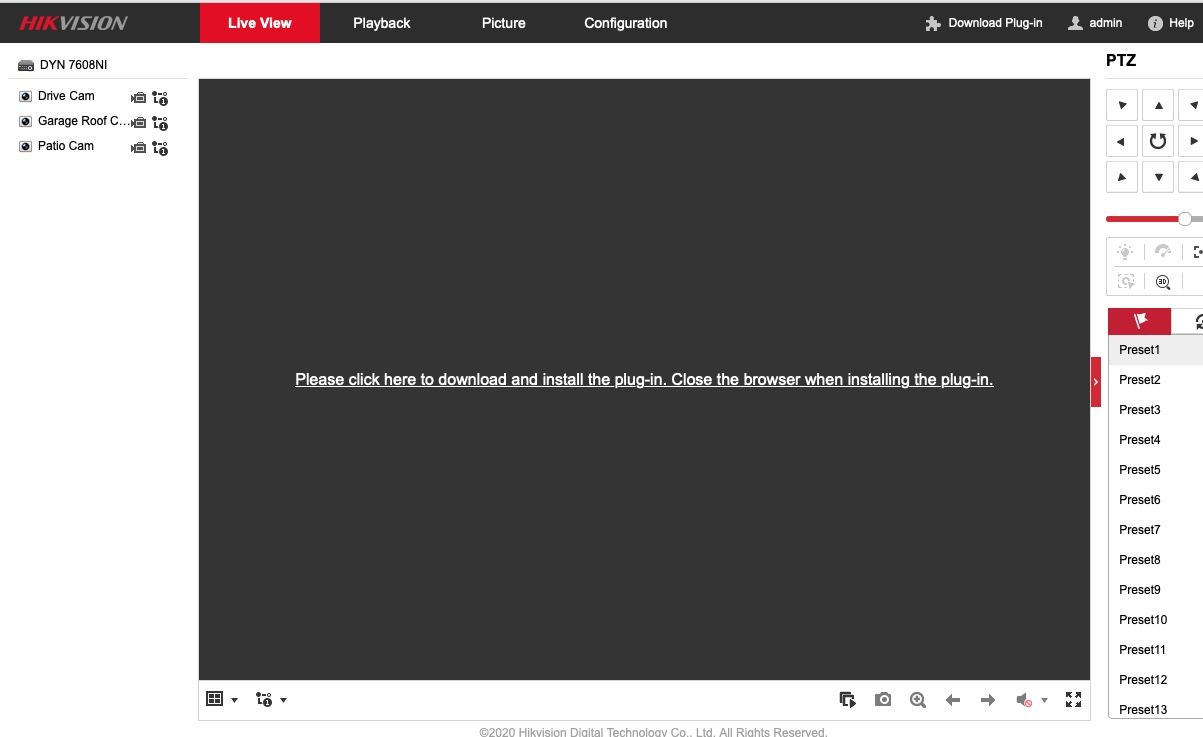The image size is (1203, 737).
Task: Tilt PTZ camera up
Action: [1158, 105]
